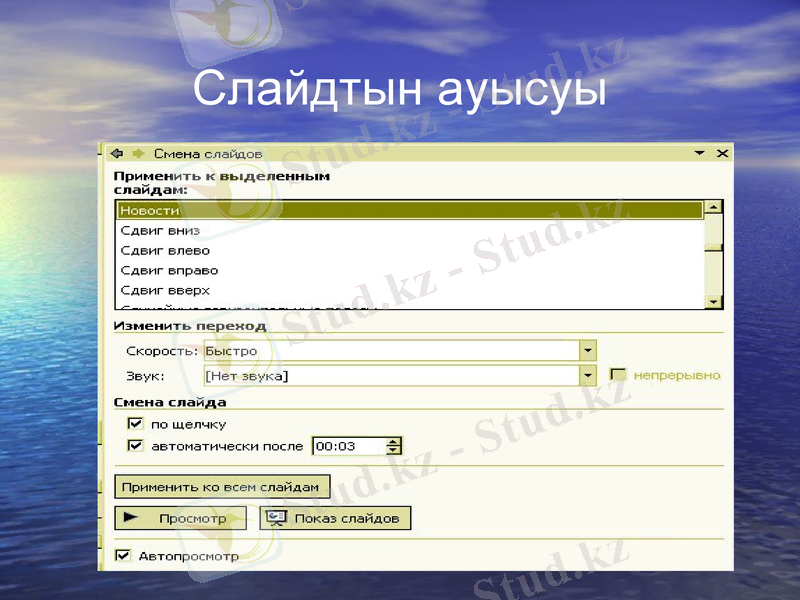Click the transition list scroll up arrow
800x600 pixels.
[x=713, y=208]
